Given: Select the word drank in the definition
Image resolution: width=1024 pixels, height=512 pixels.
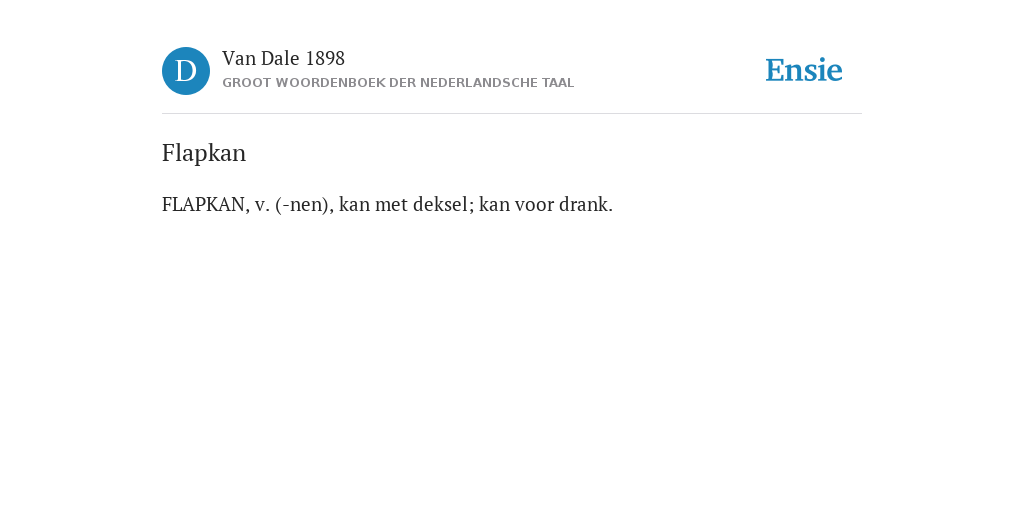Looking at the screenshot, I should point(581,204).
